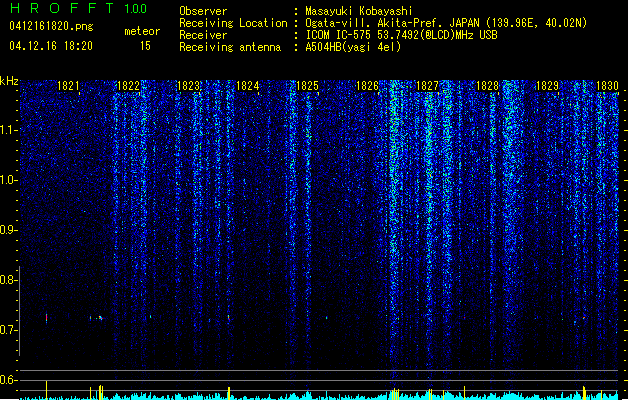Click the receiver ICOM IC-575 text
The height and width of the screenshot is (400, 629).
point(401,35)
